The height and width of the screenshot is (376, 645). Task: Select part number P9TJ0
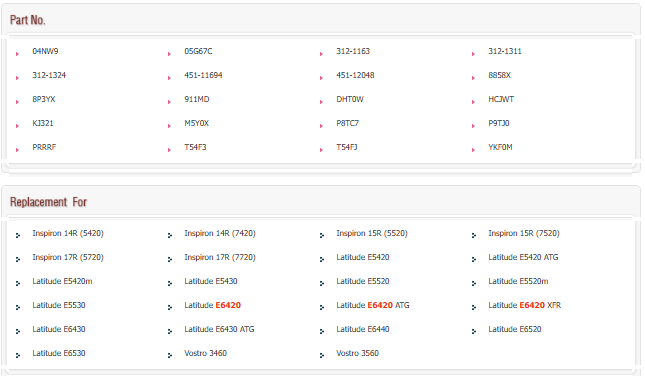click(499, 123)
